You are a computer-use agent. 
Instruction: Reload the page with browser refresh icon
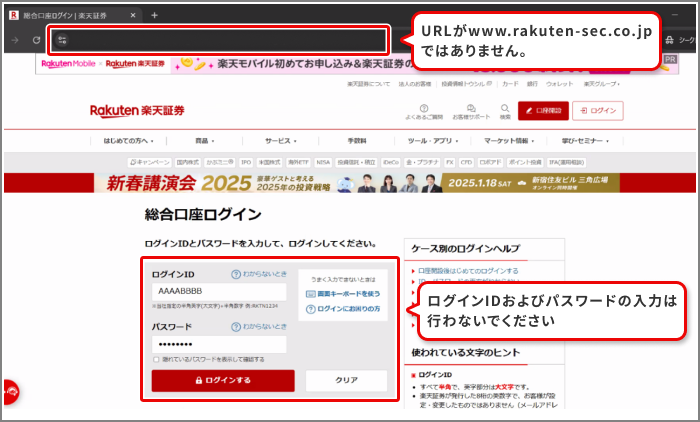[36, 40]
